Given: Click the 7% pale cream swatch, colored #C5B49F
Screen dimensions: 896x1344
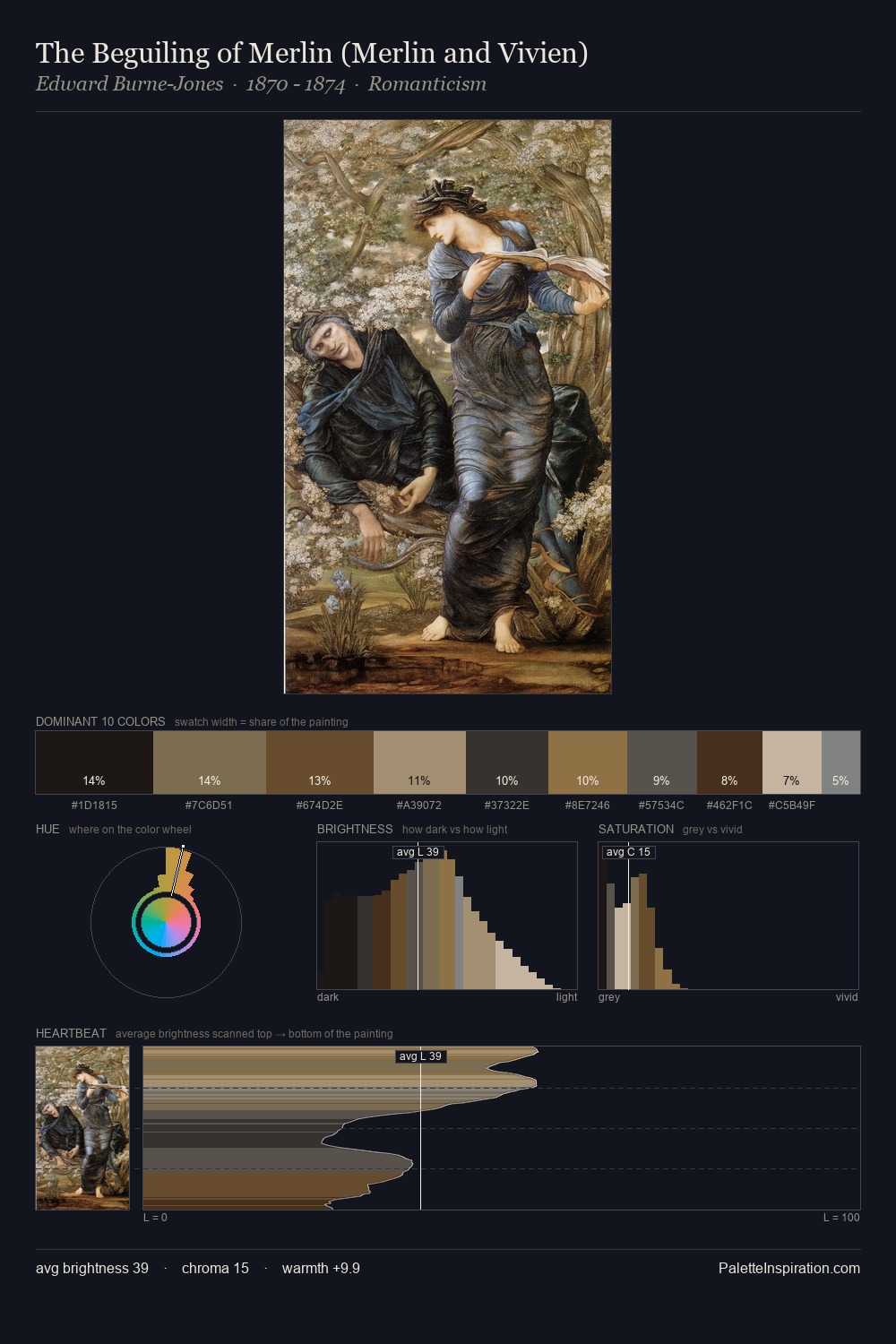Looking at the screenshot, I should click(x=792, y=762).
